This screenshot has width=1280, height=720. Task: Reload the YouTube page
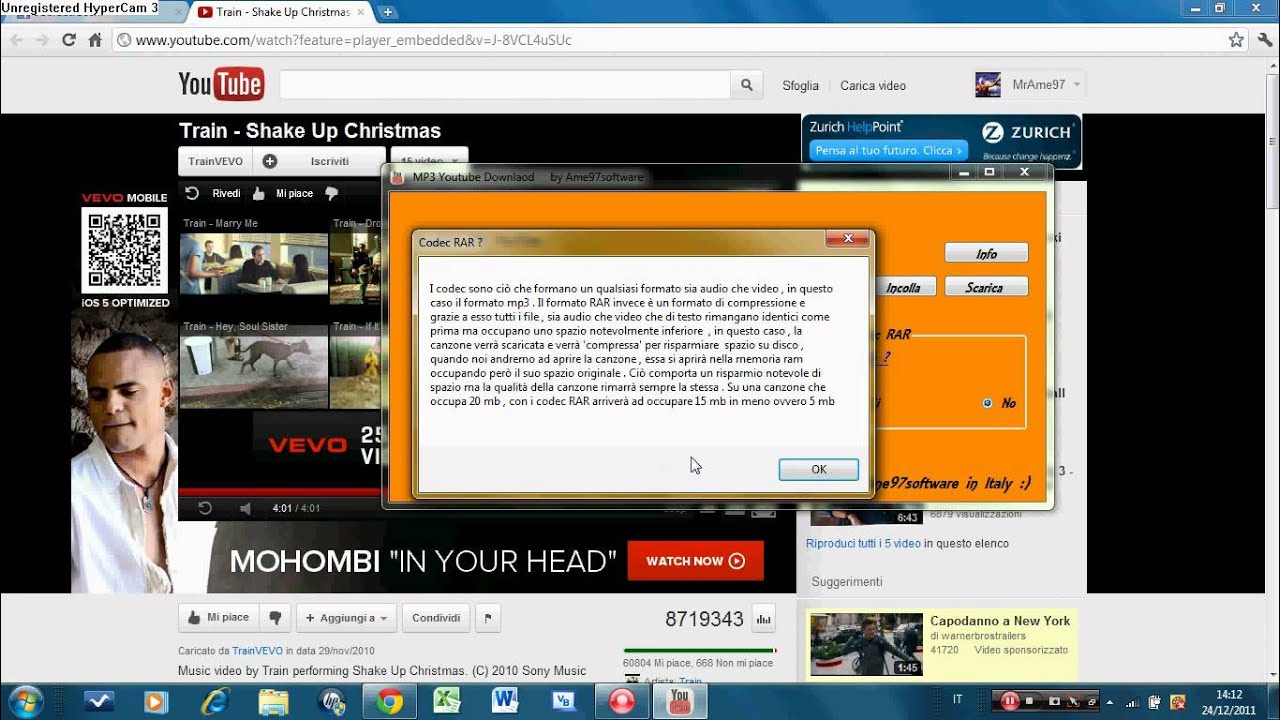pyautogui.click(x=69, y=40)
